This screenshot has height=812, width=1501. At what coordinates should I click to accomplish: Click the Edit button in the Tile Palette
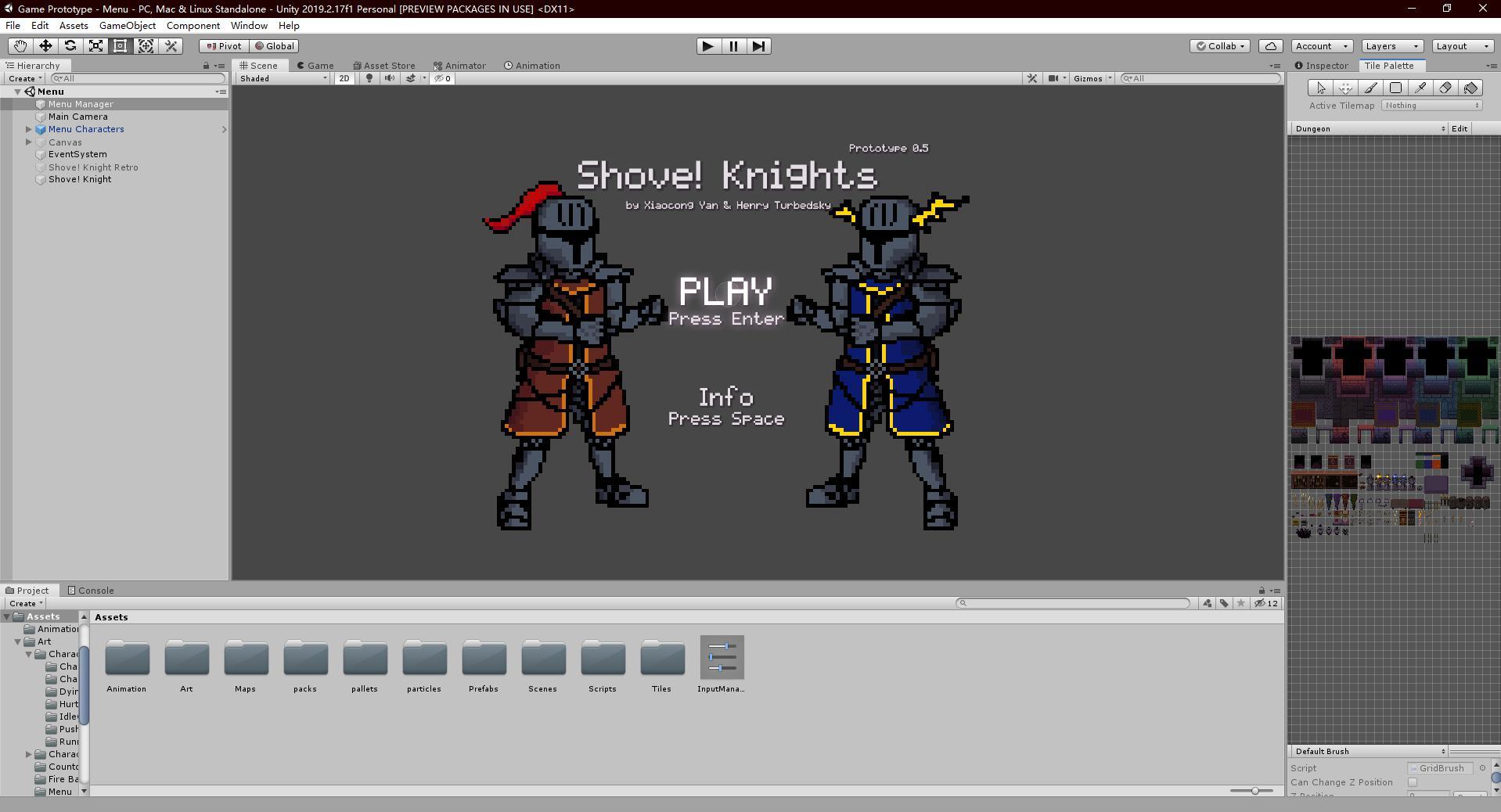pos(1460,128)
